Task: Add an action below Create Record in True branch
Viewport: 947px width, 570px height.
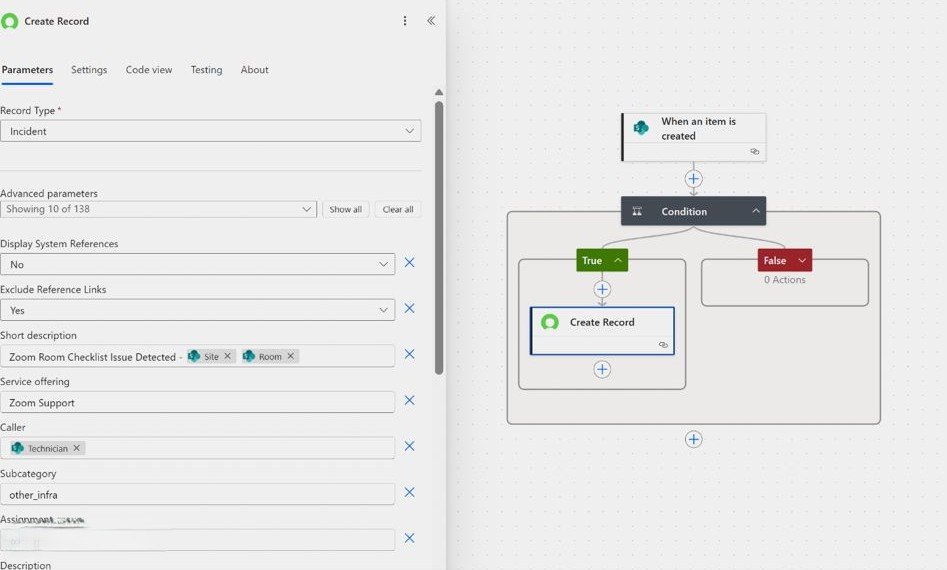Action: point(602,370)
